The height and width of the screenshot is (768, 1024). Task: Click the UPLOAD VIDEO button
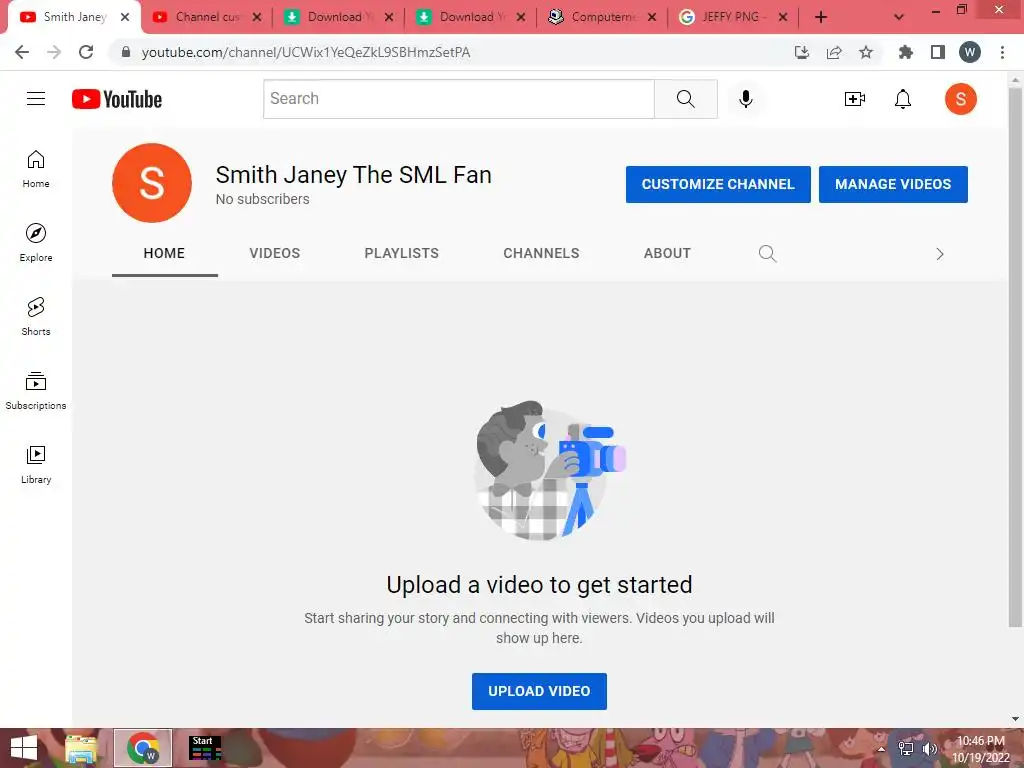[x=539, y=691]
